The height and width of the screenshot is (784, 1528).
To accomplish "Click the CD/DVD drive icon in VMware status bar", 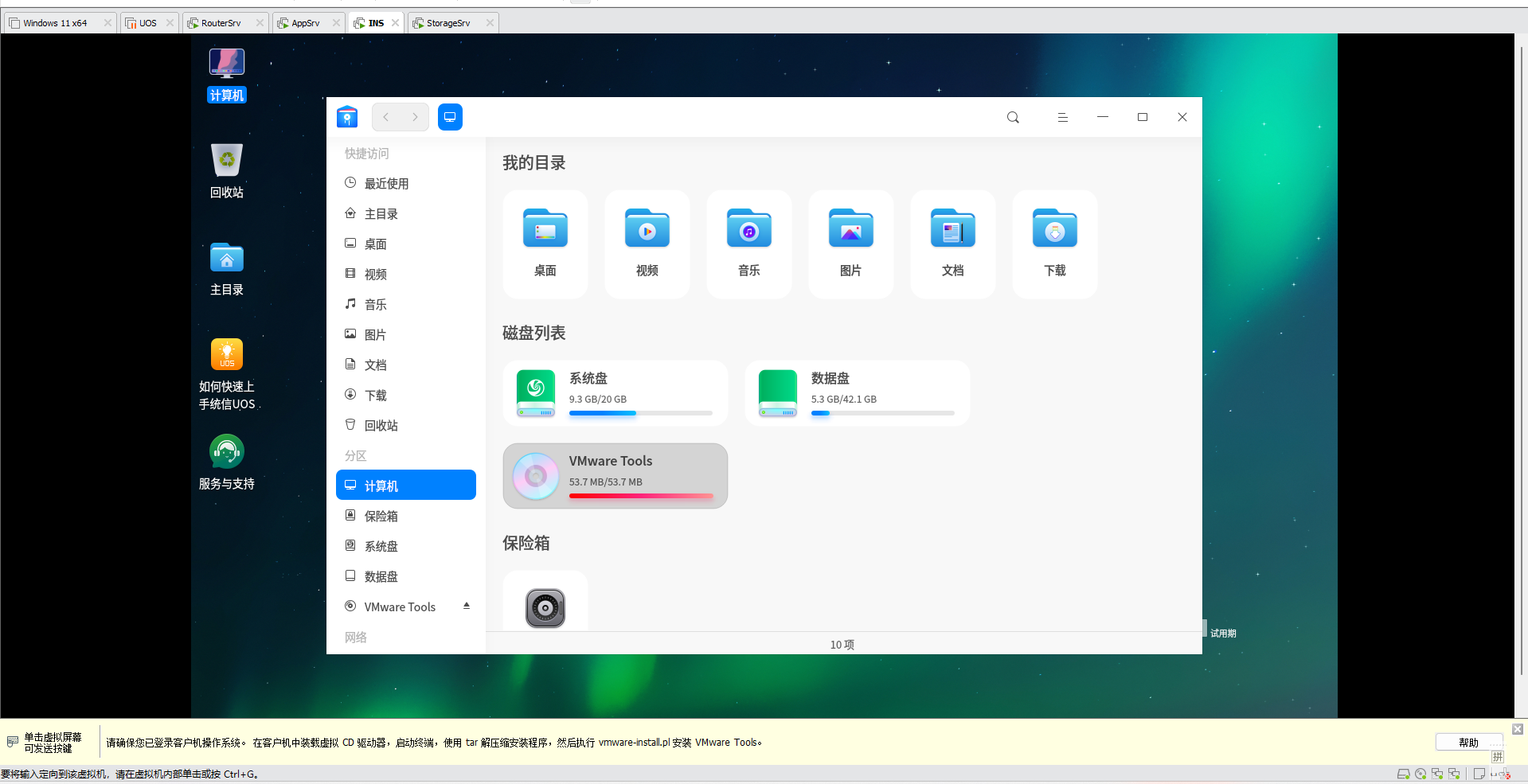I will pos(1421,773).
